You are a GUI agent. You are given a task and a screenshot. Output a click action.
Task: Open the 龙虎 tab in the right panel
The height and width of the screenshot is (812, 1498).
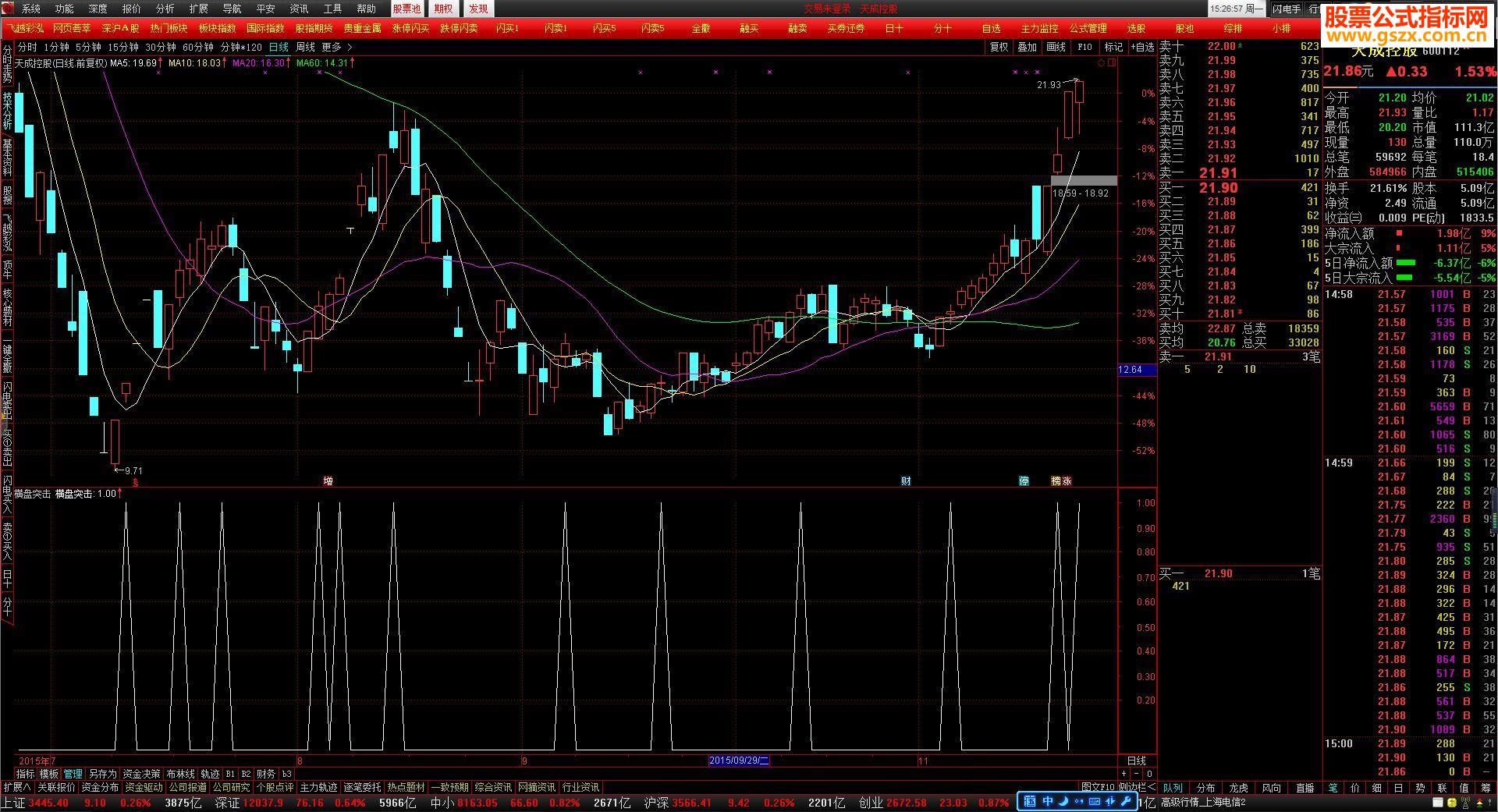[x=1239, y=788]
